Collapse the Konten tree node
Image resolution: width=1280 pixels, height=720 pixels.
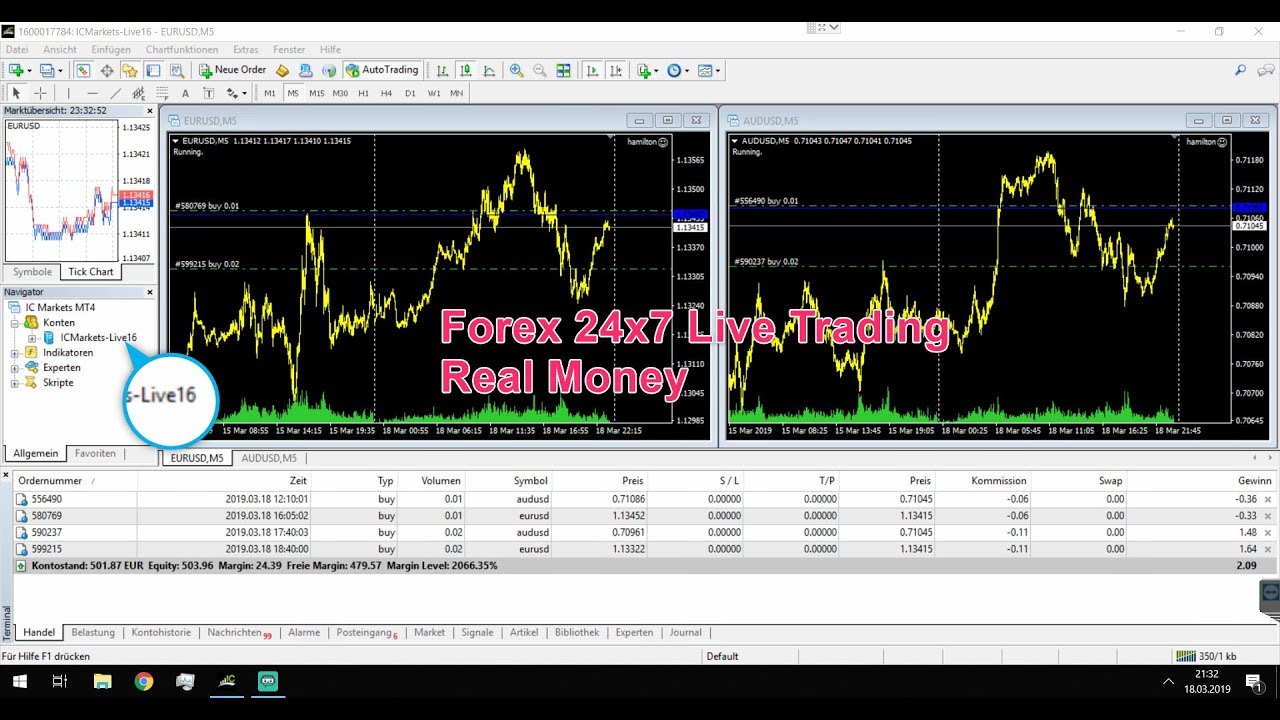(16, 323)
